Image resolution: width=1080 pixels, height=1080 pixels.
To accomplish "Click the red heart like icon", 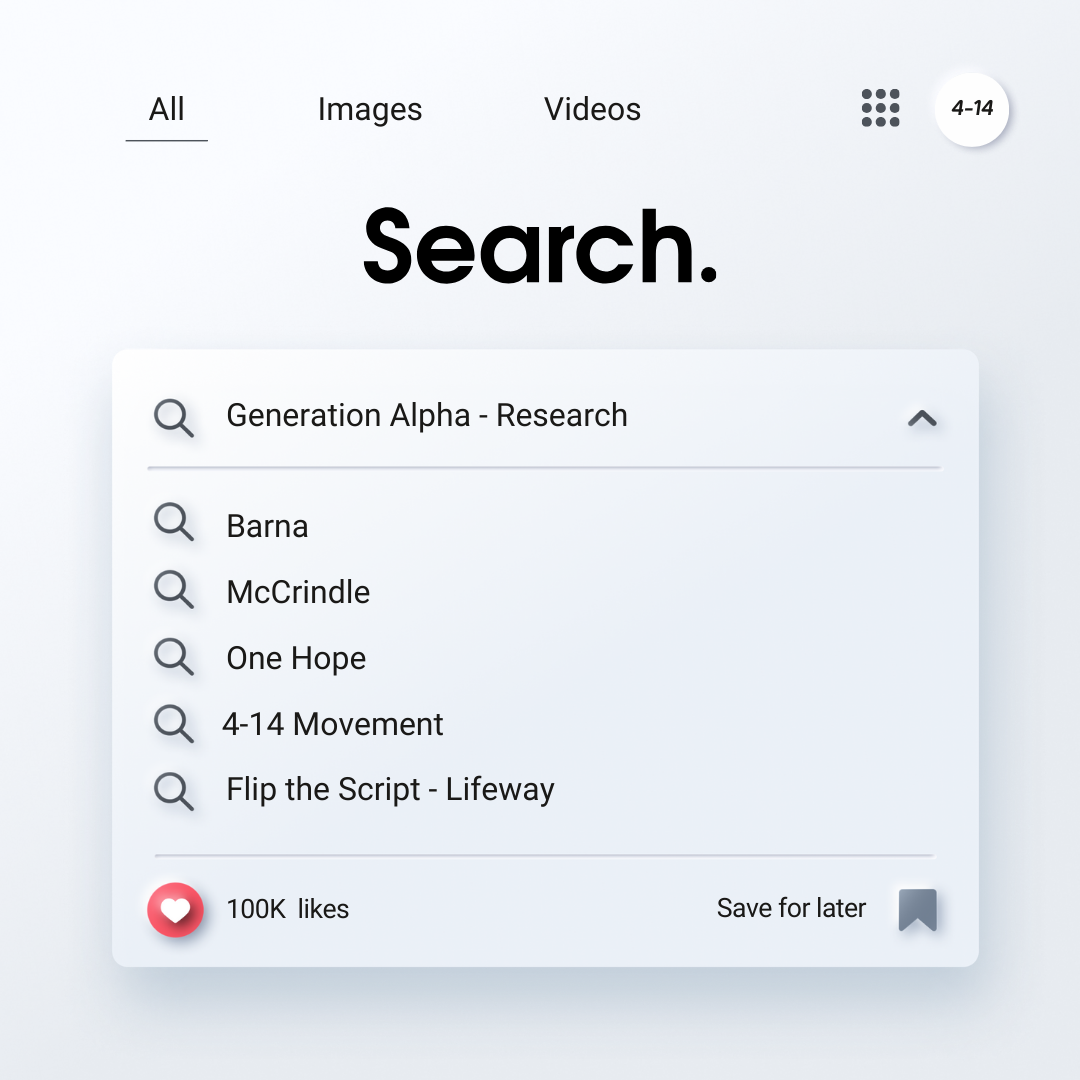I will coord(175,910).
